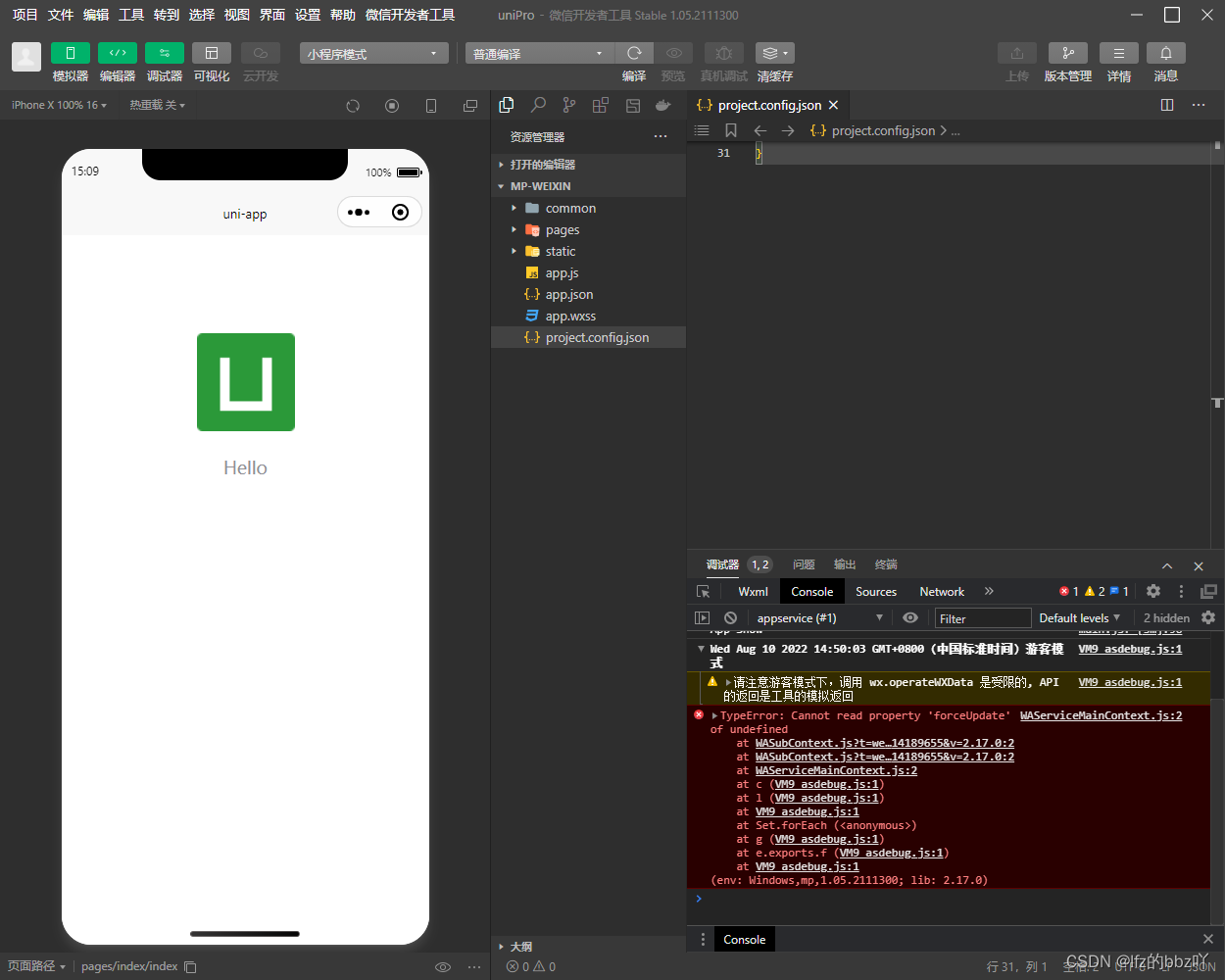Image resolution: width=1225 pixels, height=980 pixels.
Task: Open the docker whale icon in sidebar
Action: tap(663, 105)
